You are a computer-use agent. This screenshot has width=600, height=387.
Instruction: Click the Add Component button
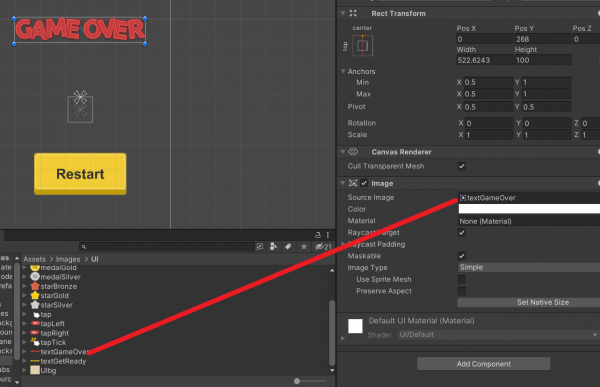point(484,364)
